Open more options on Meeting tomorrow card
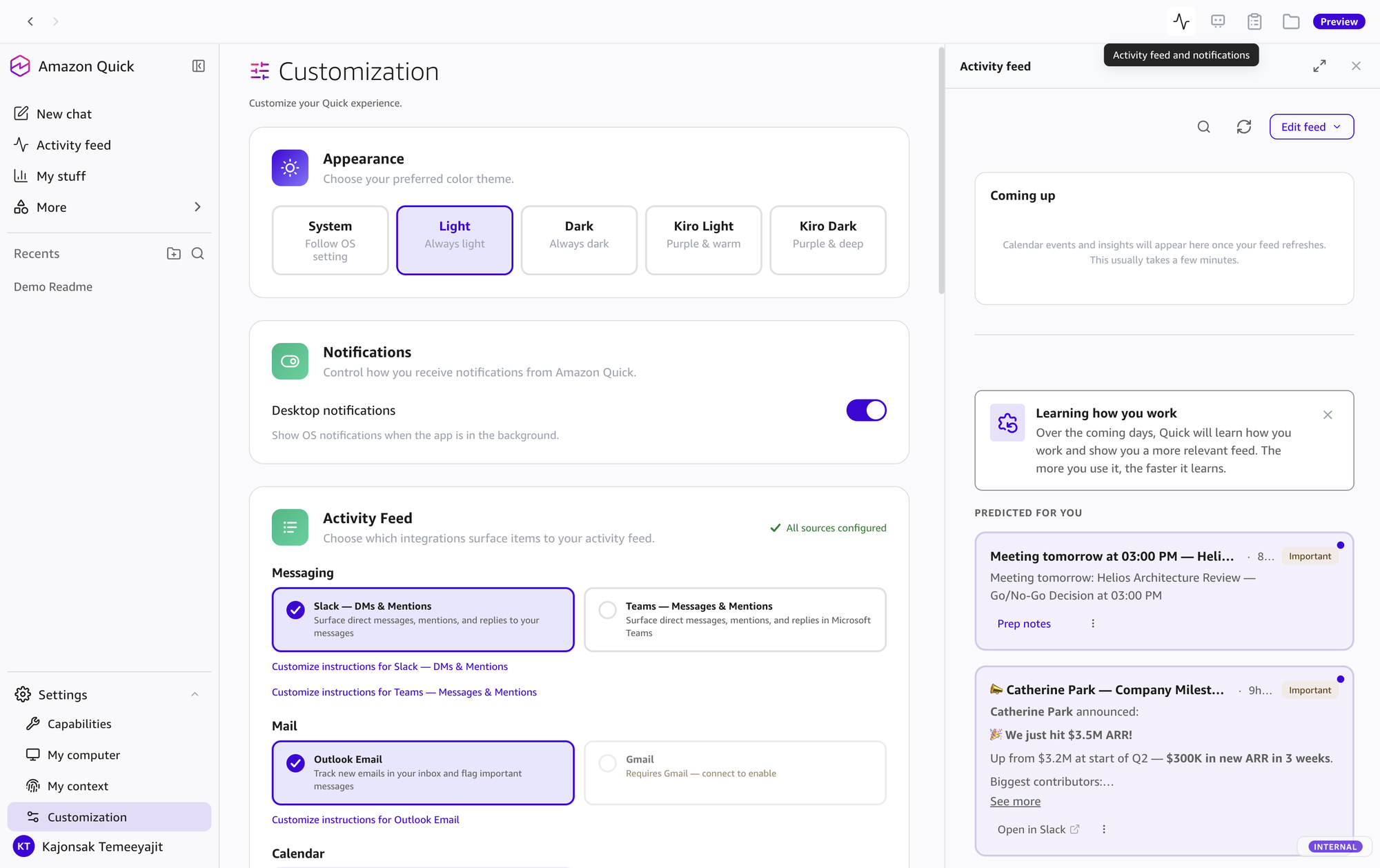The width and height of the screenshot is (1380, 868). coord(1093,624)
